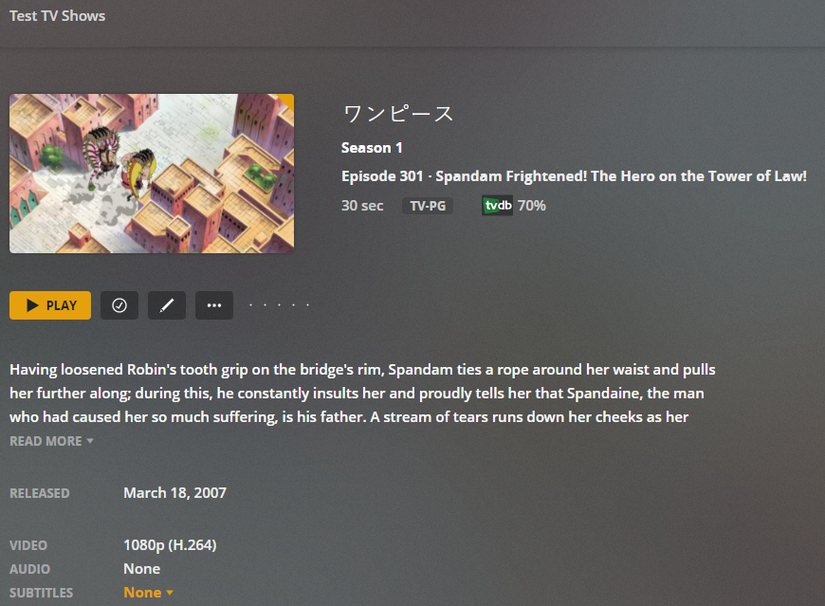Screen dimensions: 825x606
Task: Click the green tvdb rating badge
Action: 497,206
